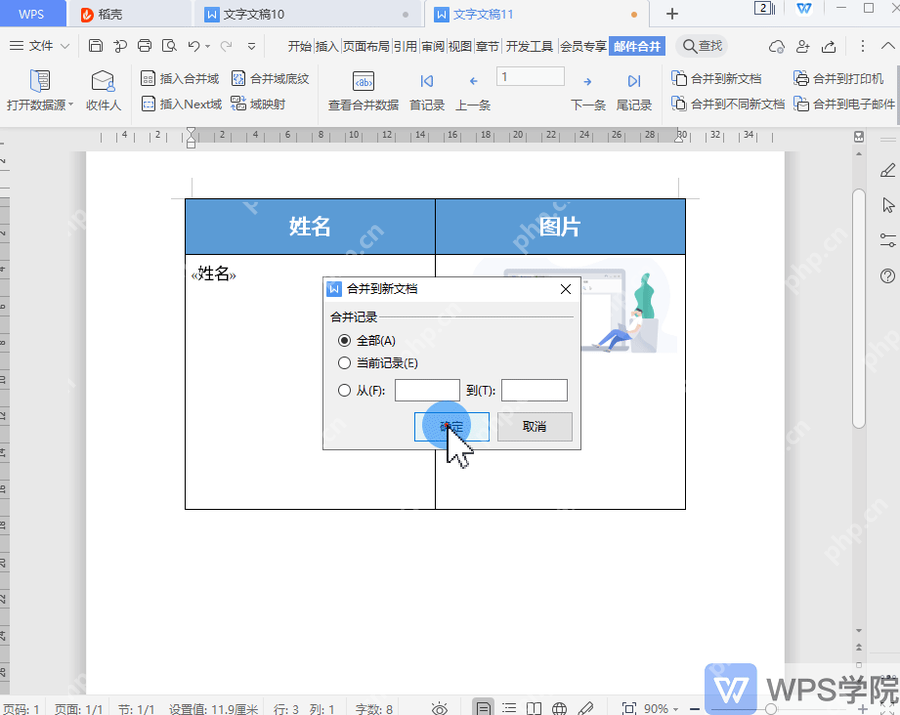900x715 pixels.
Task: Switch to Insert (插入) ribbon tab
Action: pyautogui.click(x=327, y=46)
